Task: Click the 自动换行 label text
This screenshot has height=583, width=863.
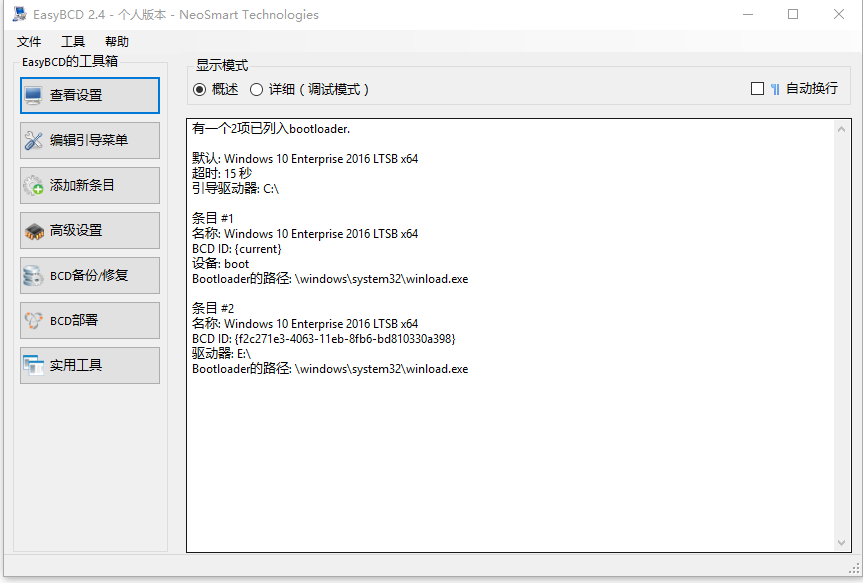Action: 812,89
